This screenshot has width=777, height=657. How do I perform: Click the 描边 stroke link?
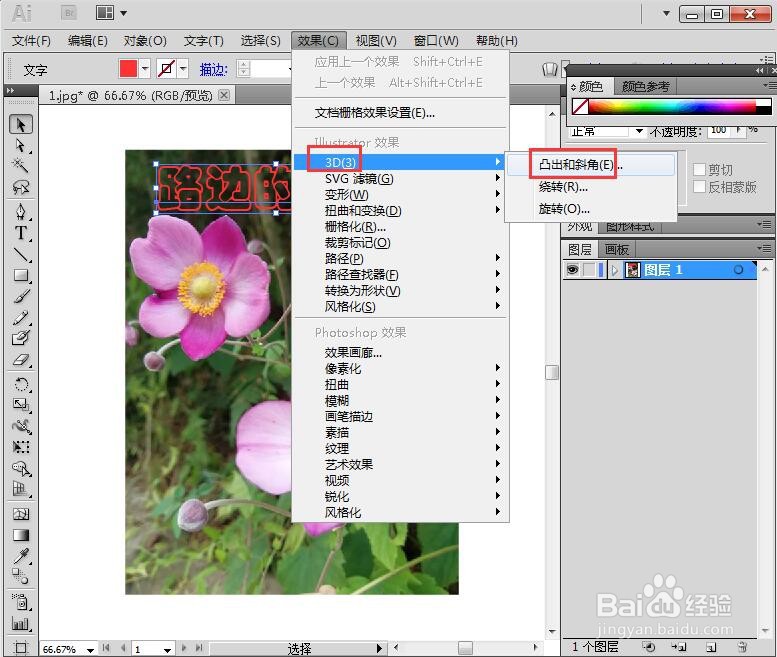click(214, 70)
